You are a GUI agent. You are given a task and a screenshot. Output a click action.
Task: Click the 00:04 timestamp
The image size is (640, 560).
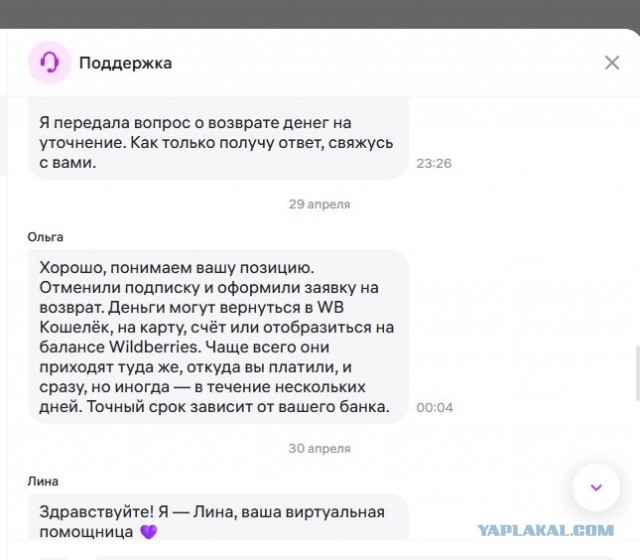pyautogui.click(x=435, y=407)
